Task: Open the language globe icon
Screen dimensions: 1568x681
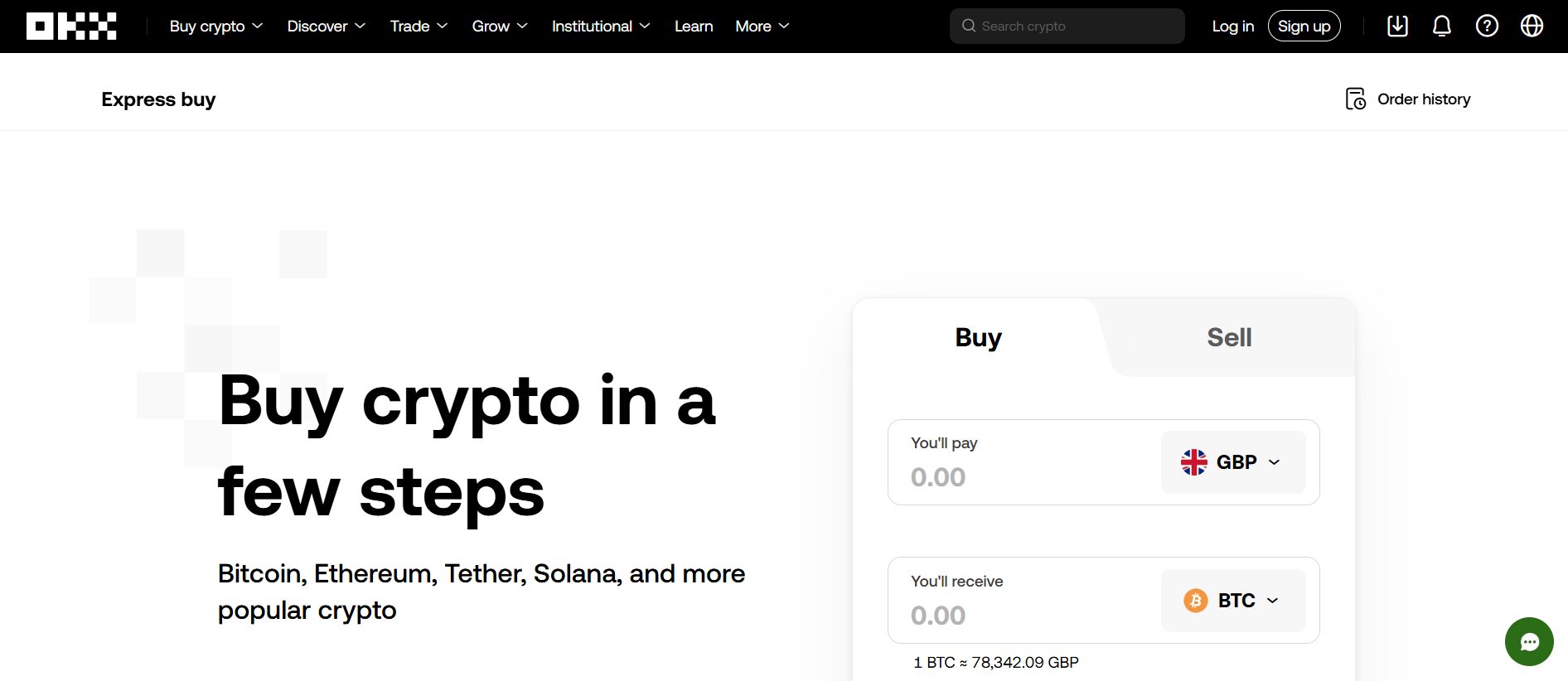Action: (1532, 27)
